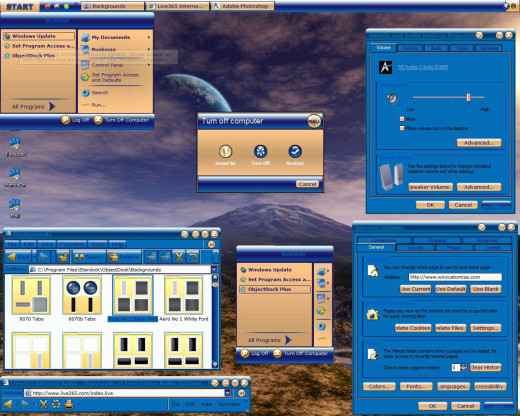
Task: Switch to the Security tab in Internet Options
Action: [x=415, y=248]
